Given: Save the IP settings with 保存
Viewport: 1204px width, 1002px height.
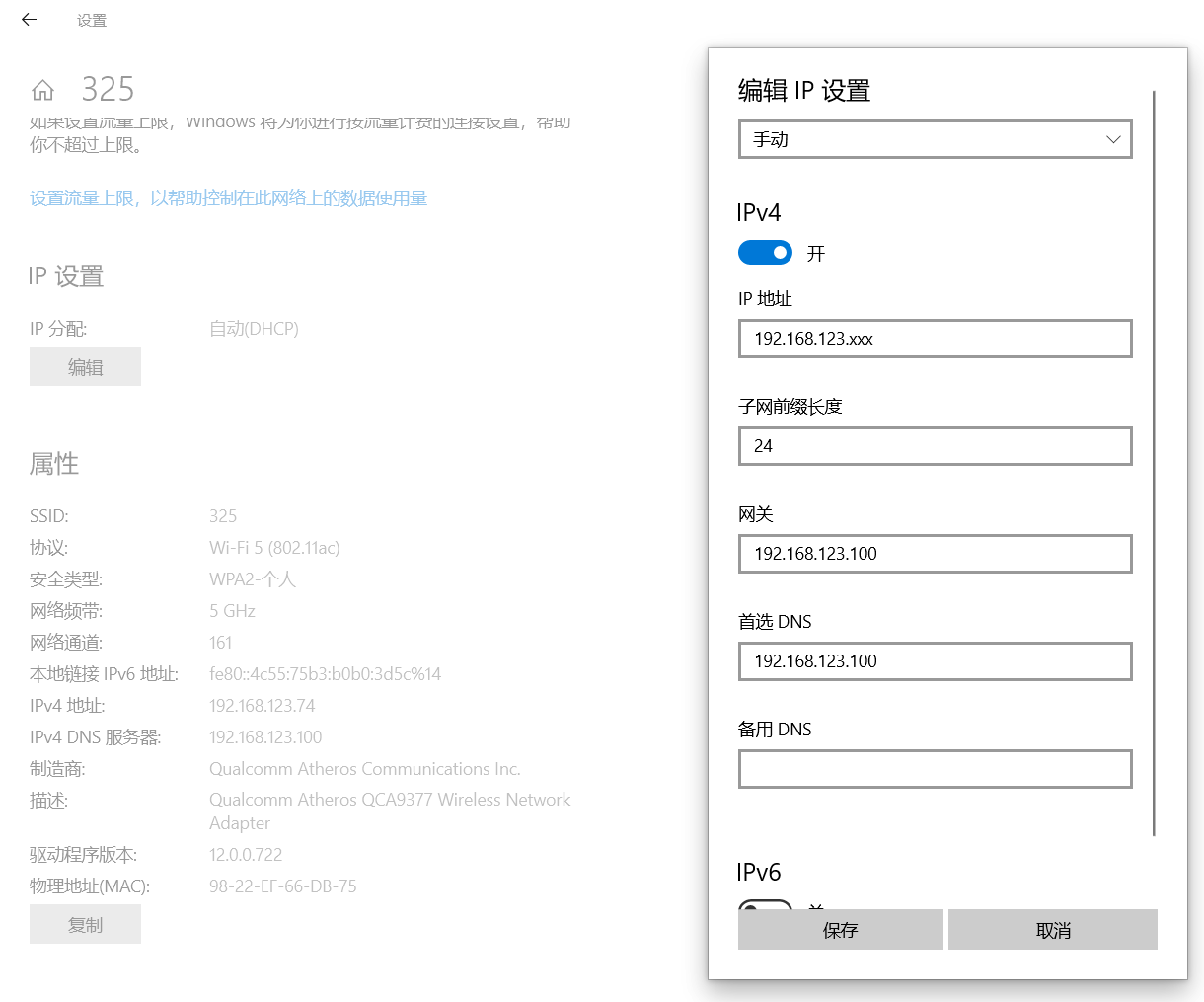Looking at the screenshot, I should tap(841, 929).
